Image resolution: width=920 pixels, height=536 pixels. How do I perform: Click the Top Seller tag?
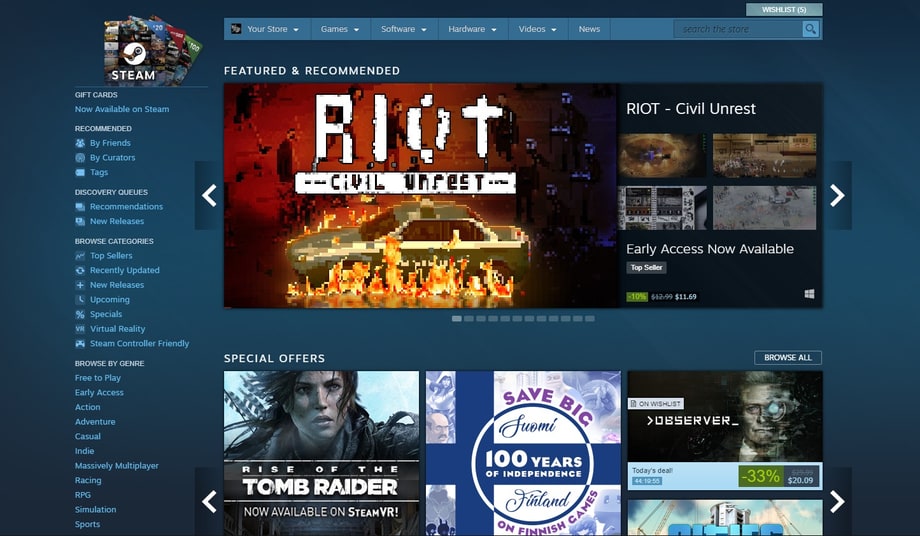[646, 267]
